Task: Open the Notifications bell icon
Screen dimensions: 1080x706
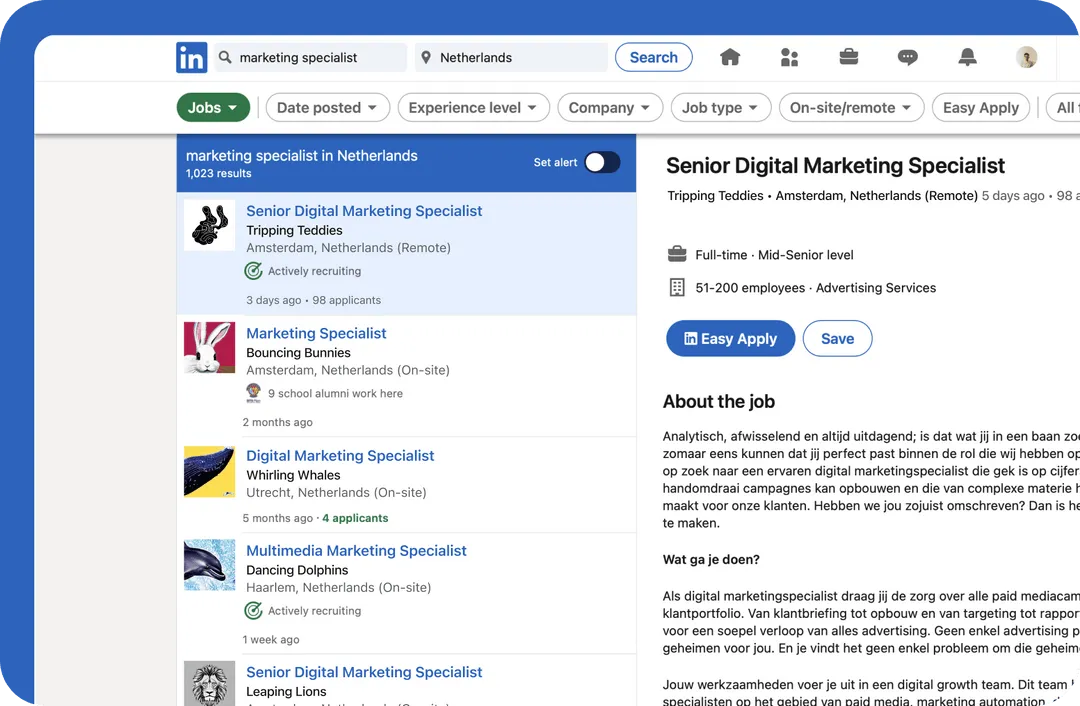Action: (x=967, y=57)
